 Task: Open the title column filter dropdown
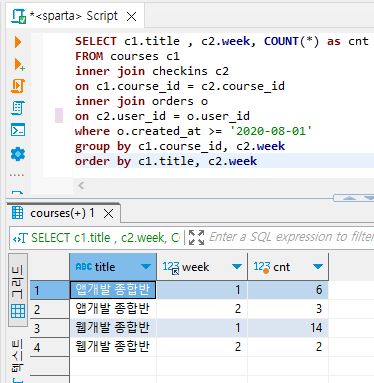click(x=145, y=267)
